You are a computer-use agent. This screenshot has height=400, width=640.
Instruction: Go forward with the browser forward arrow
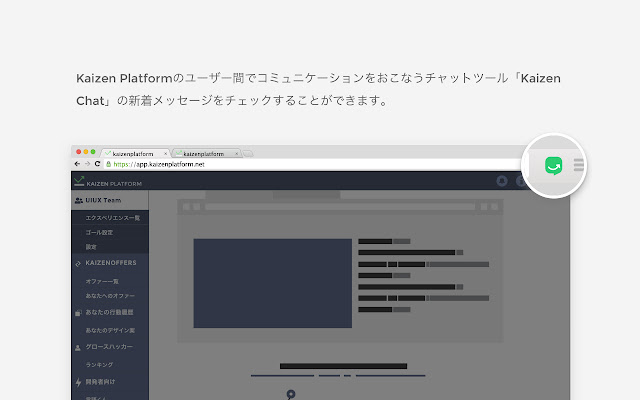(x=87, y=164)
